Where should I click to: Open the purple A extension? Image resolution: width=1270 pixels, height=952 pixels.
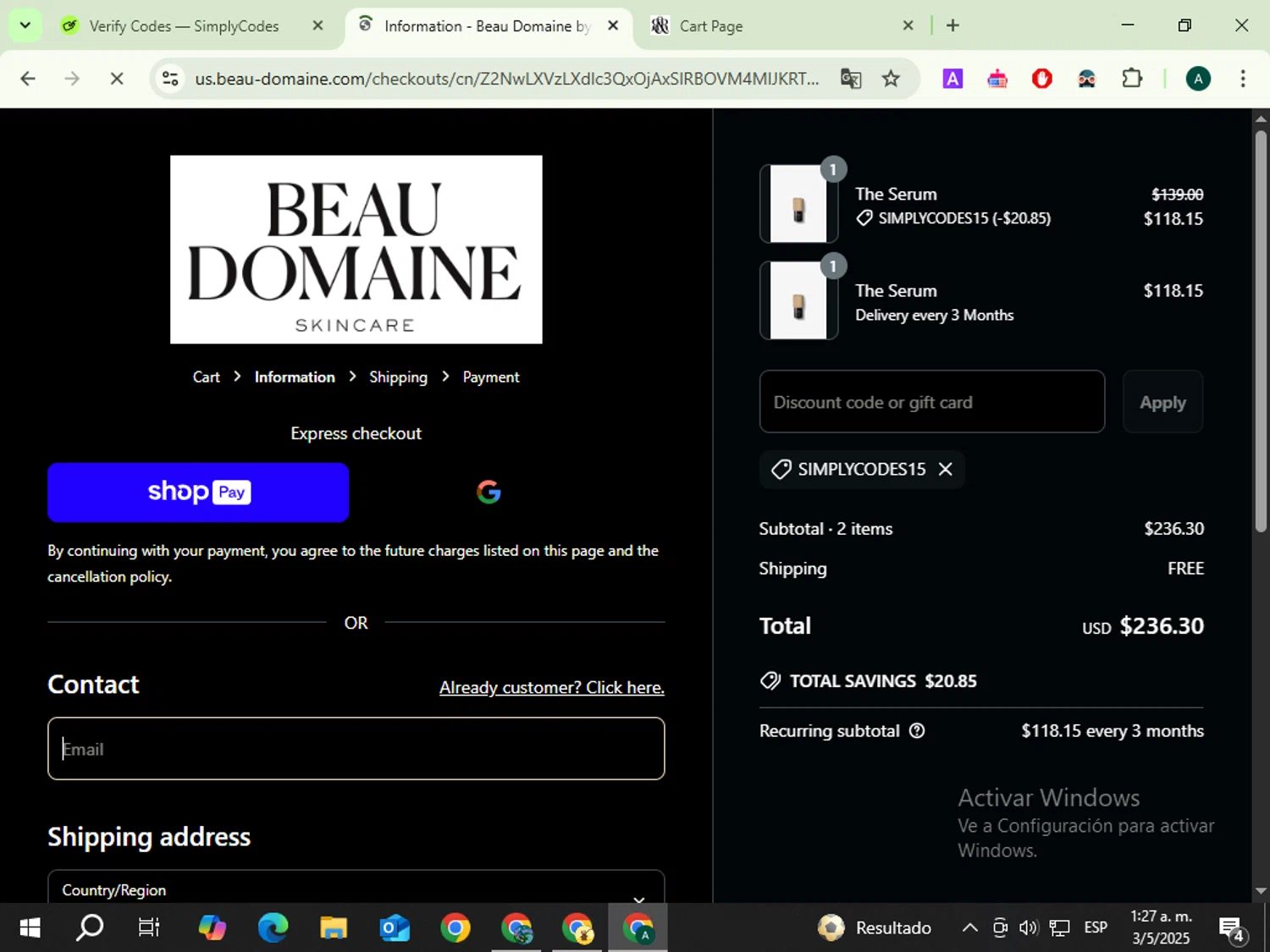[x=952, y=79]
